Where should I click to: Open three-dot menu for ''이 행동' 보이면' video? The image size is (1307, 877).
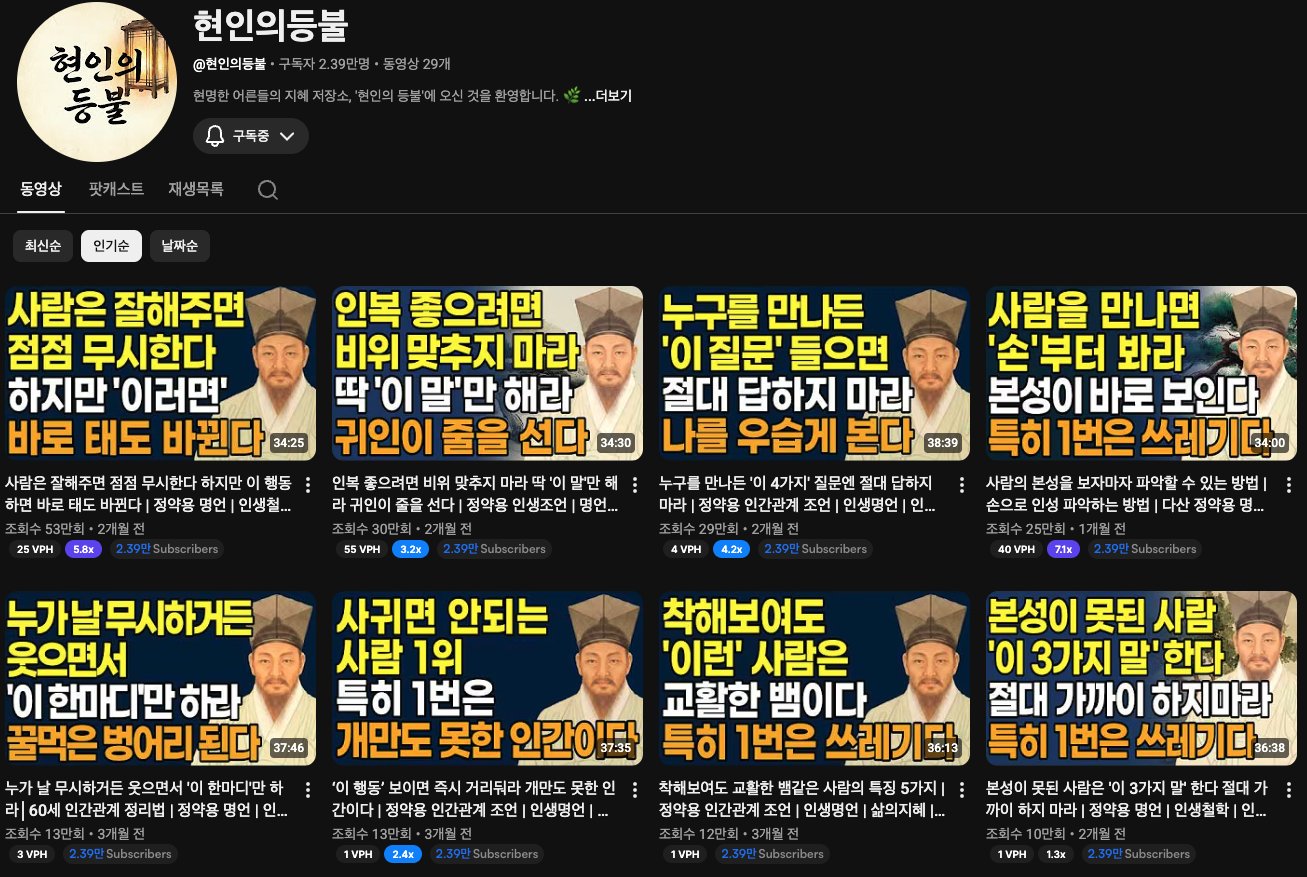tap(635, 791)
